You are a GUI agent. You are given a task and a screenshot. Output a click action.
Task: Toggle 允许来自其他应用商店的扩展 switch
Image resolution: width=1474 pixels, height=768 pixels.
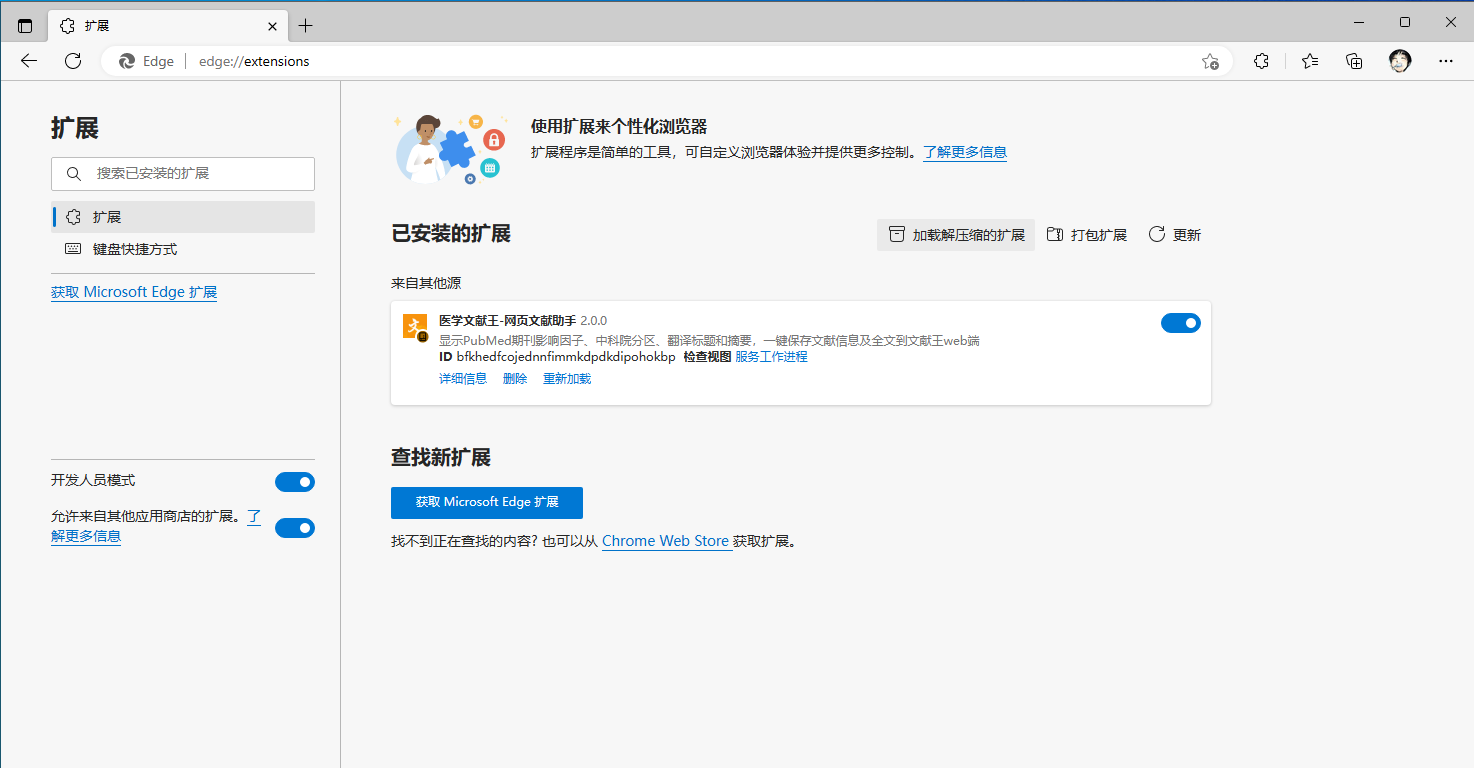point(295,528)
